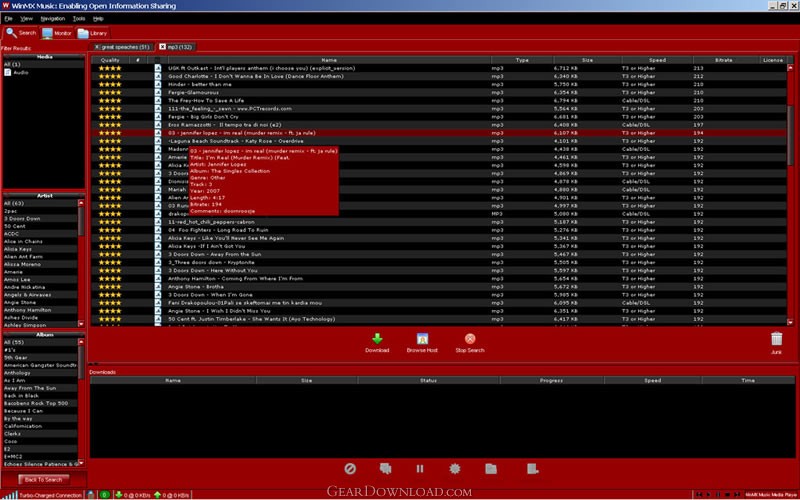Open the Tools menu
The height and width of the screenshot is (500, 800).
(79, 19)
